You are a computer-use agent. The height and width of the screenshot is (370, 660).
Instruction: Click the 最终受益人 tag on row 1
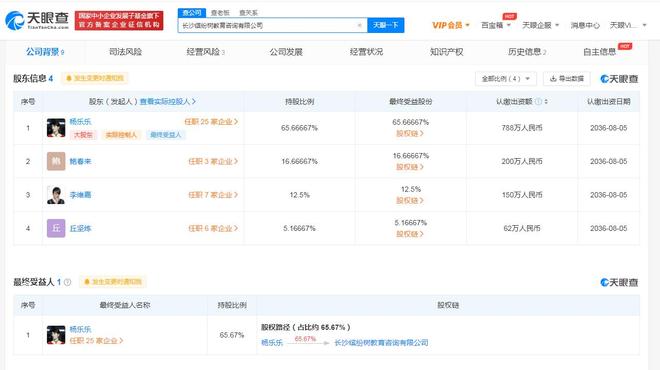165,135
